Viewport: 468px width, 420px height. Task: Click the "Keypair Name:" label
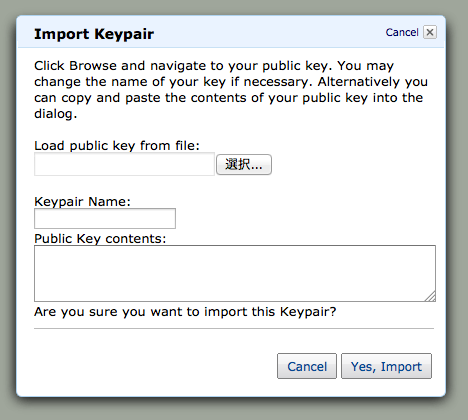[82, 202]
